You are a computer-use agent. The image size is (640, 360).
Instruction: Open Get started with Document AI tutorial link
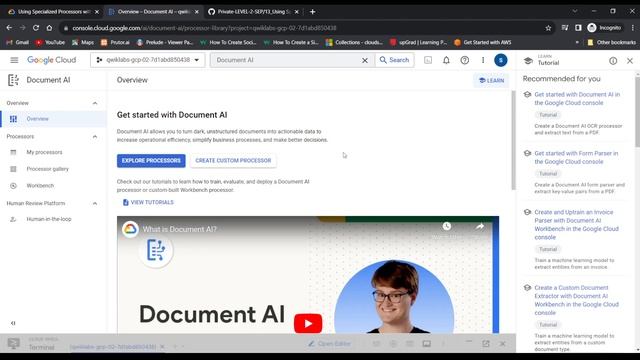577,98
